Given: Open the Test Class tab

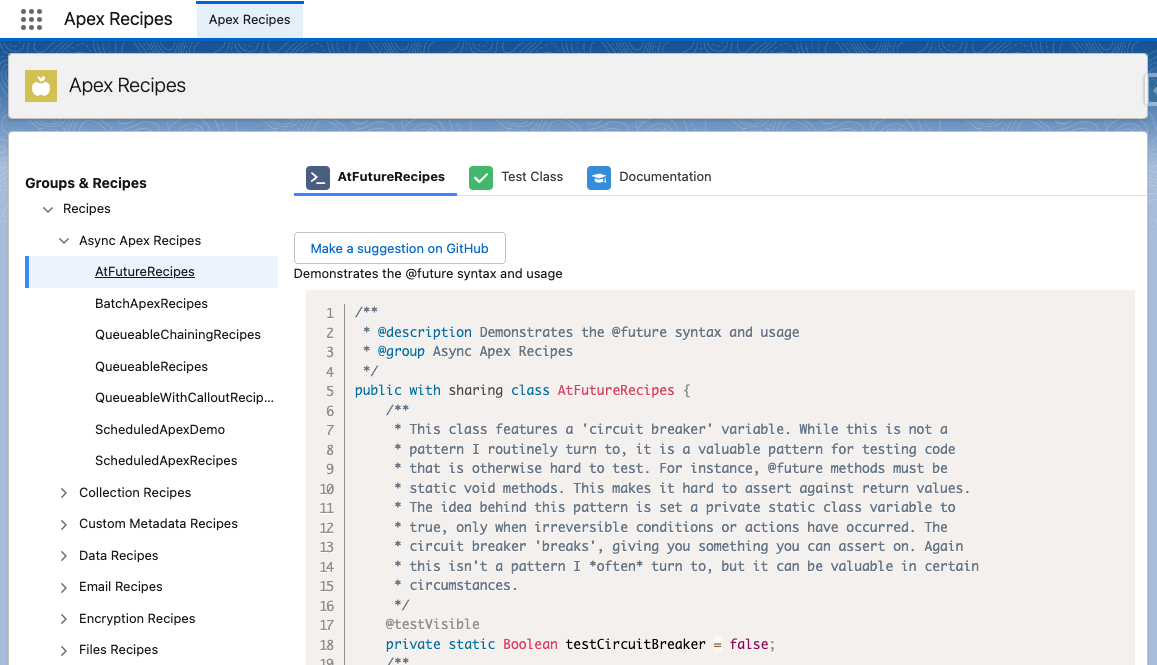Looking at the screenshot, I should tap(517, 177).
